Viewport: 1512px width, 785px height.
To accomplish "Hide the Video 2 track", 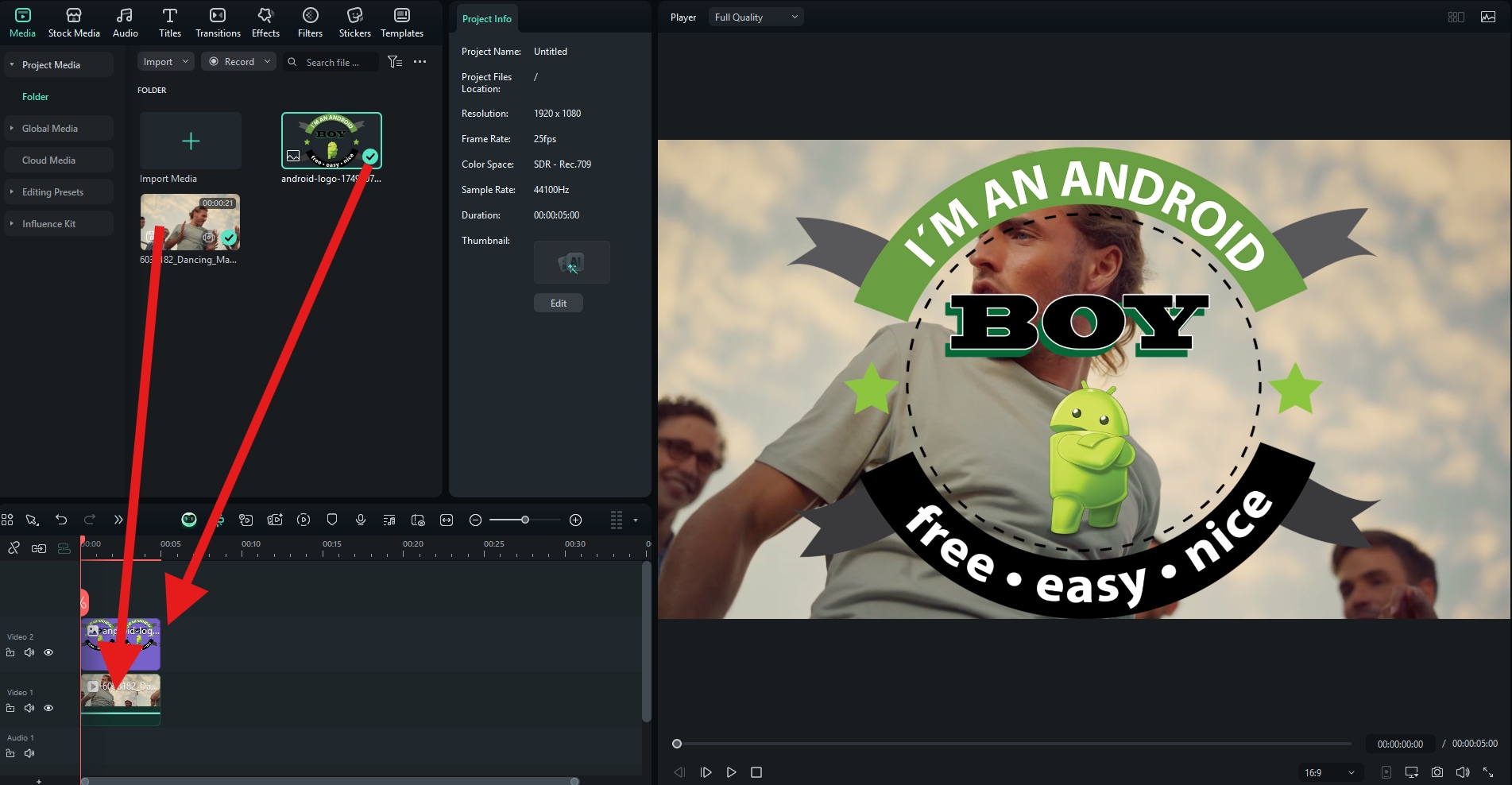I will tap(48, 652).
